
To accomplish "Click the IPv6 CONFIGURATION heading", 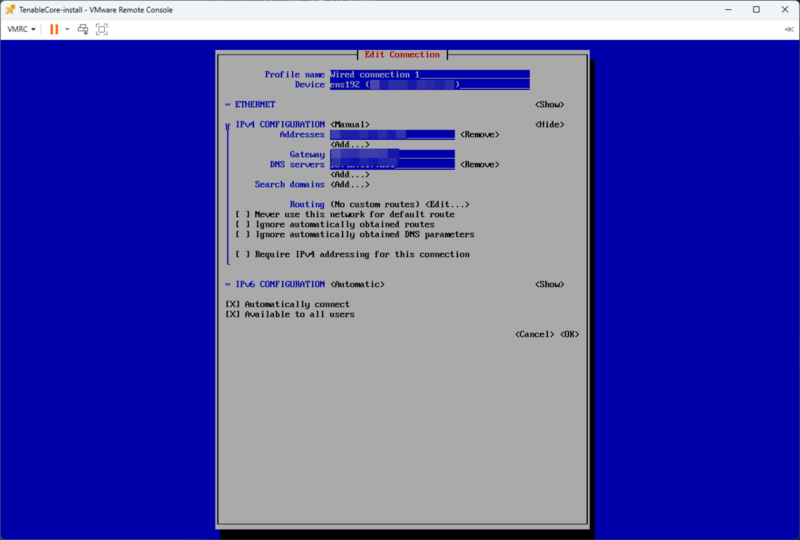I will (x=280, y=284).
